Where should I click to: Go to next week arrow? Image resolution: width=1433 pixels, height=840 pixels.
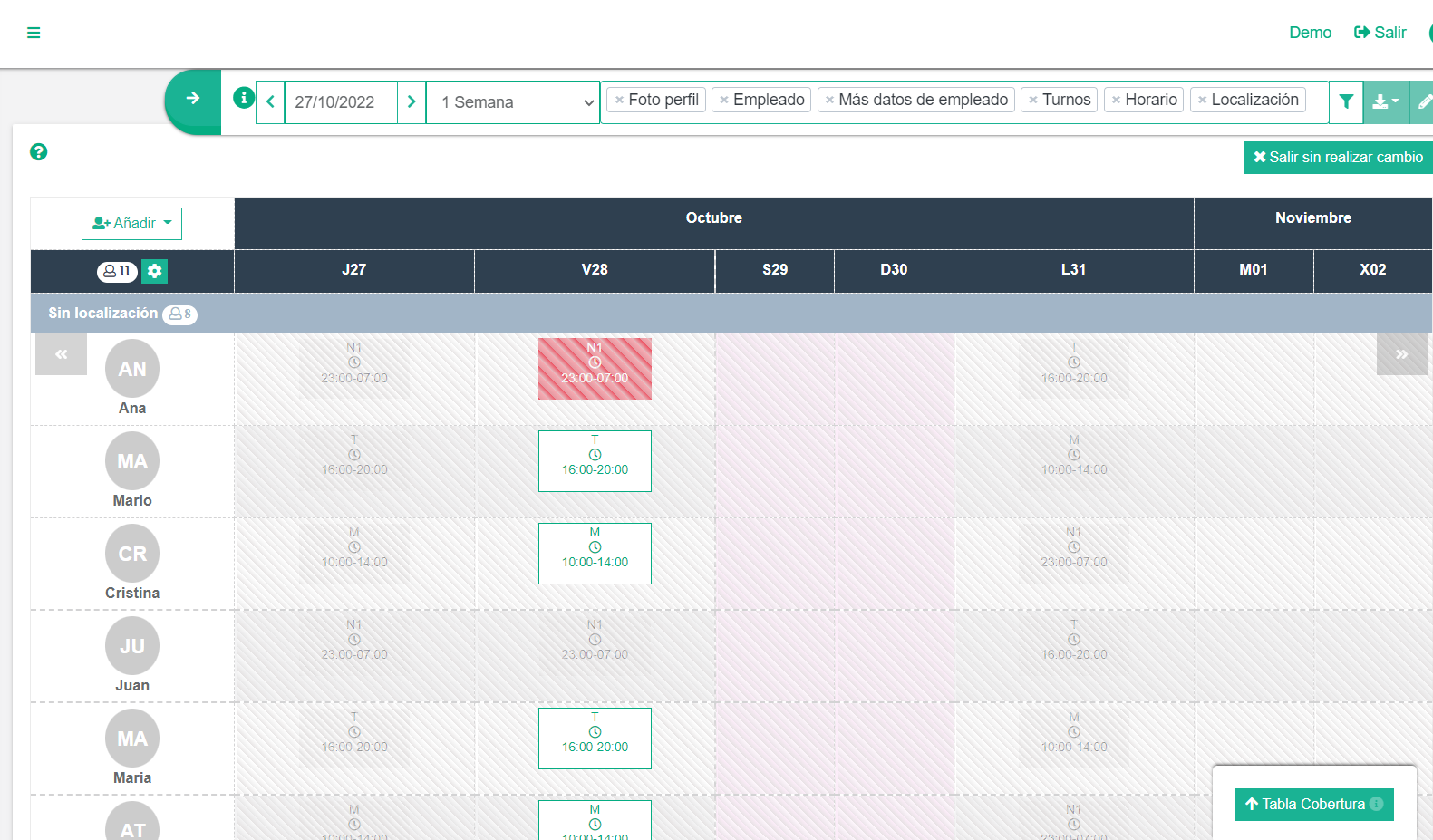412,101
